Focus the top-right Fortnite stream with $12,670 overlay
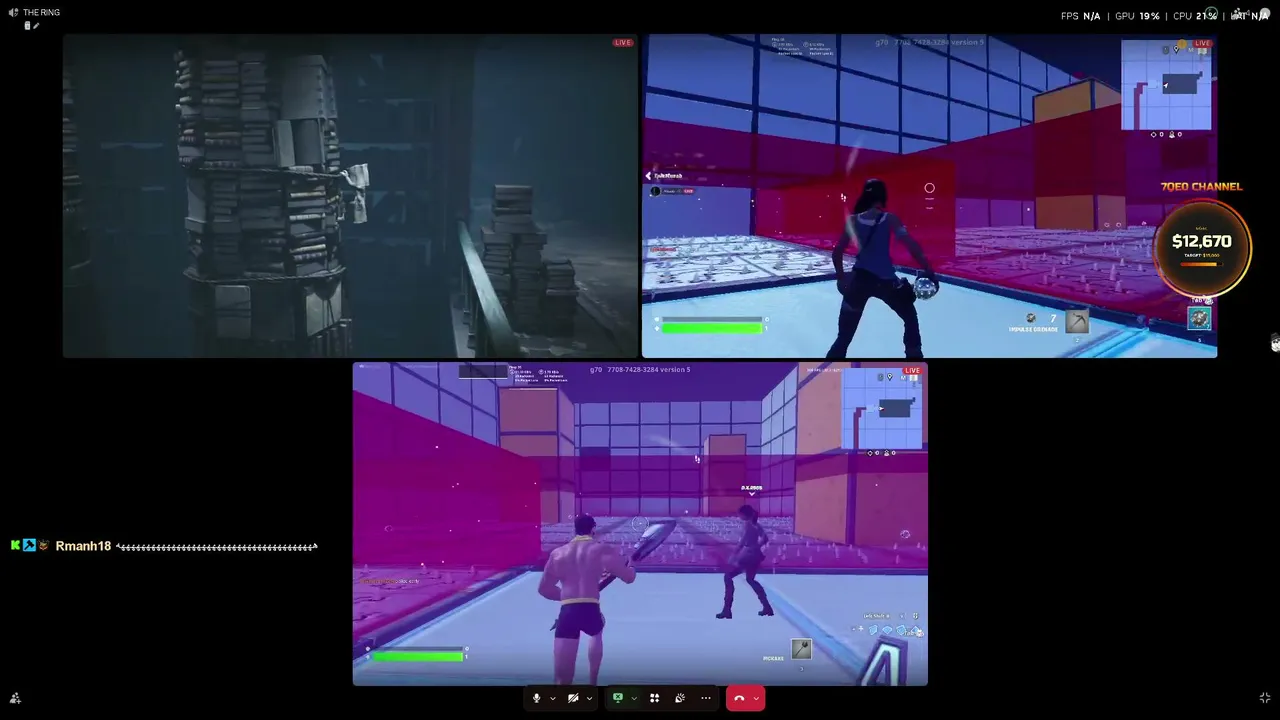Viewport: 1280px width, 720px height. click(x=929, y=196)
